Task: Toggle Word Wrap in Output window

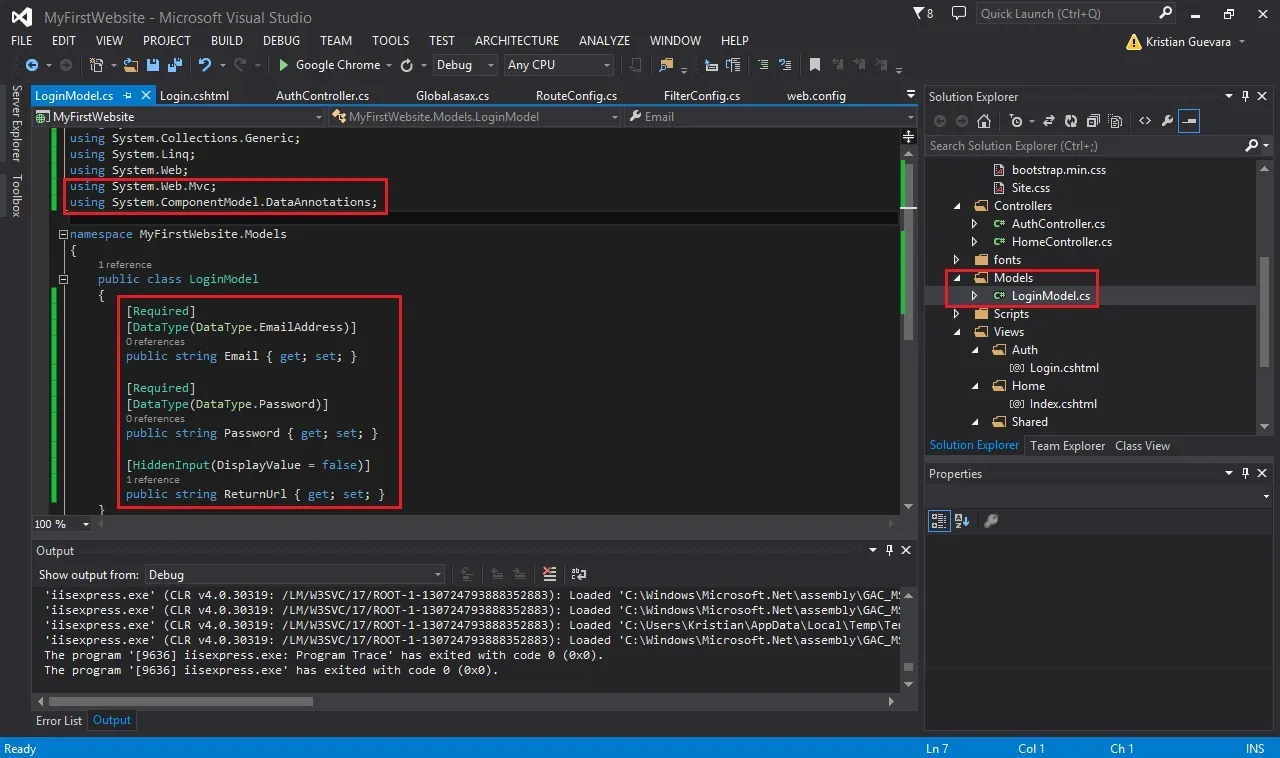Action: [x=579, y=574]
